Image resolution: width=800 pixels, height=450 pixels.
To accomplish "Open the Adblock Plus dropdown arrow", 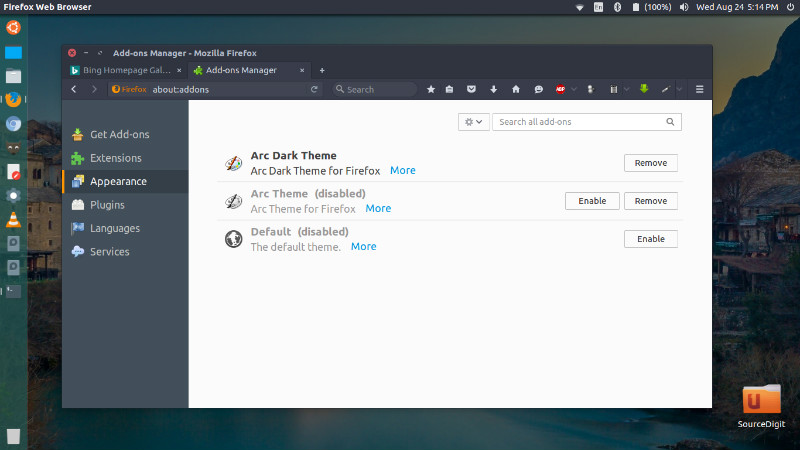I will click(574, 89).
